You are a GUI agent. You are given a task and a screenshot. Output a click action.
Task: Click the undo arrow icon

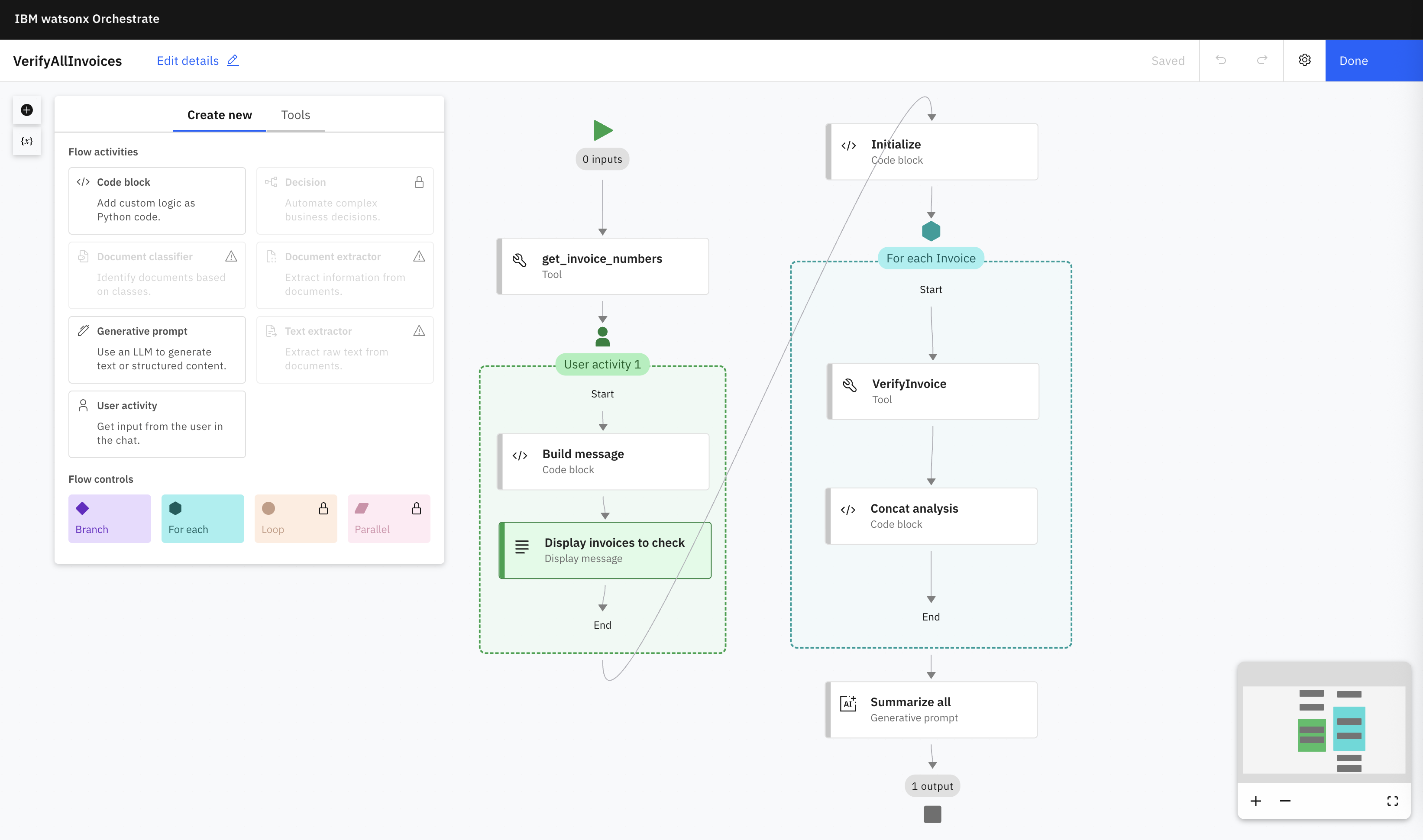coord(1220,60)
